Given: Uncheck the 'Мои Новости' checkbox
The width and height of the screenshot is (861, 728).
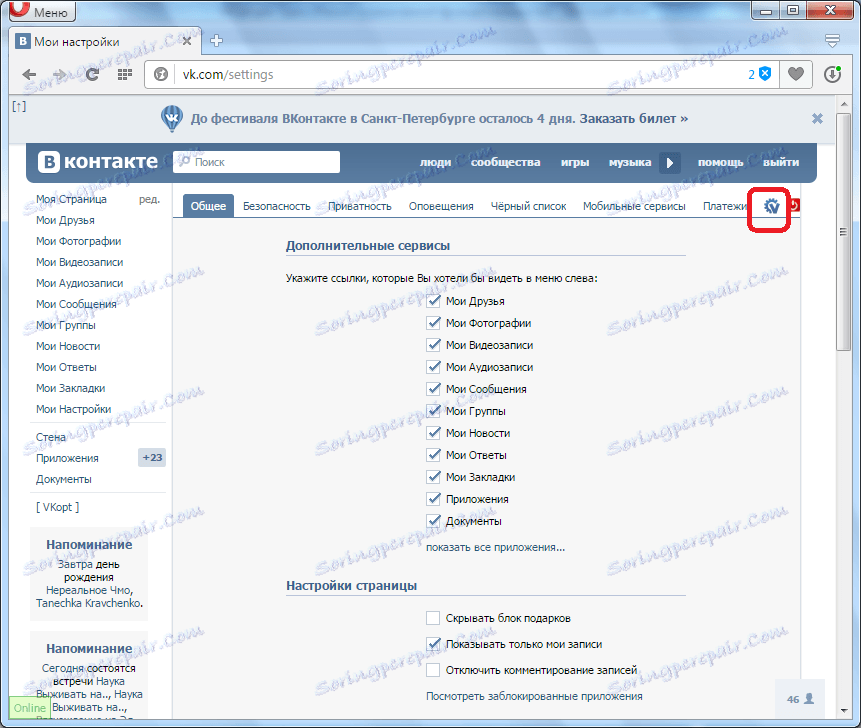Looking at the screenshot, I should tap(433, 433).
